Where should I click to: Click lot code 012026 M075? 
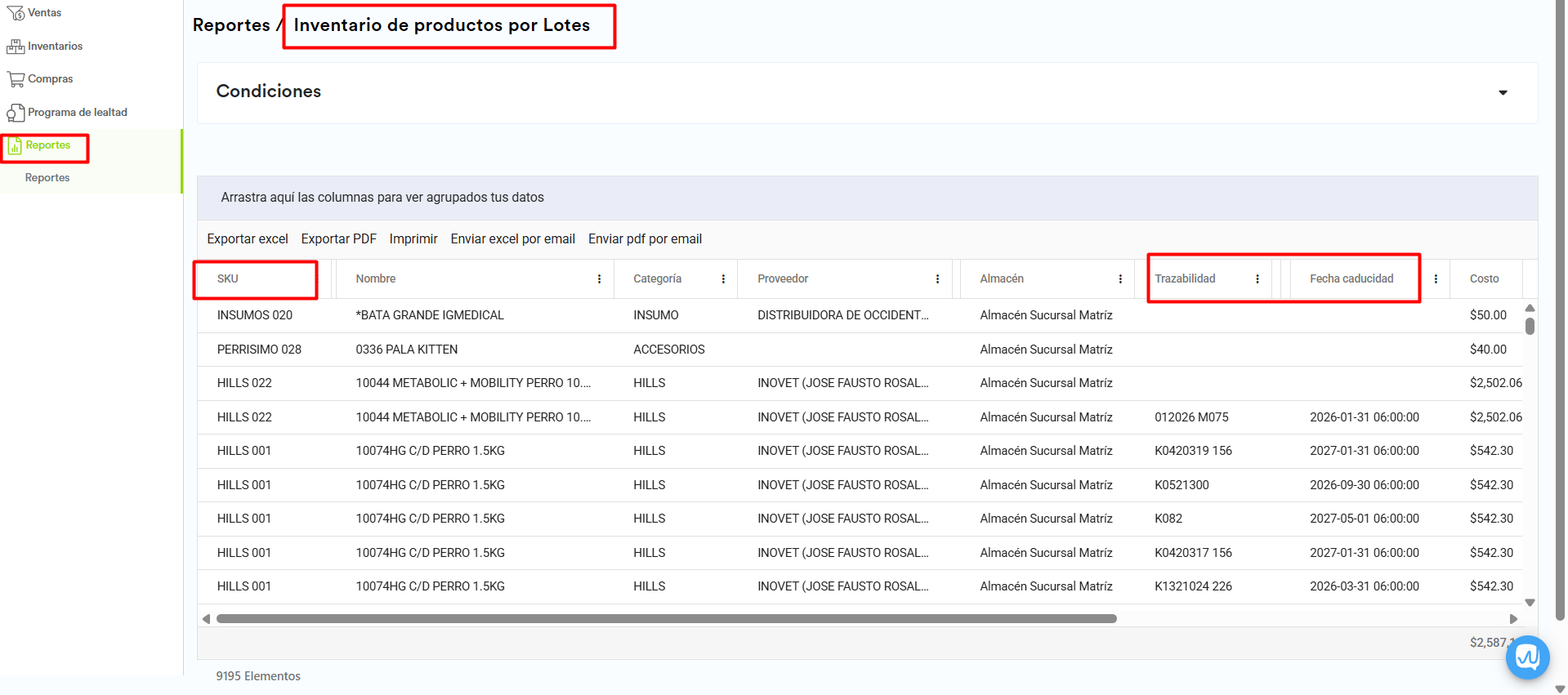1191,417
